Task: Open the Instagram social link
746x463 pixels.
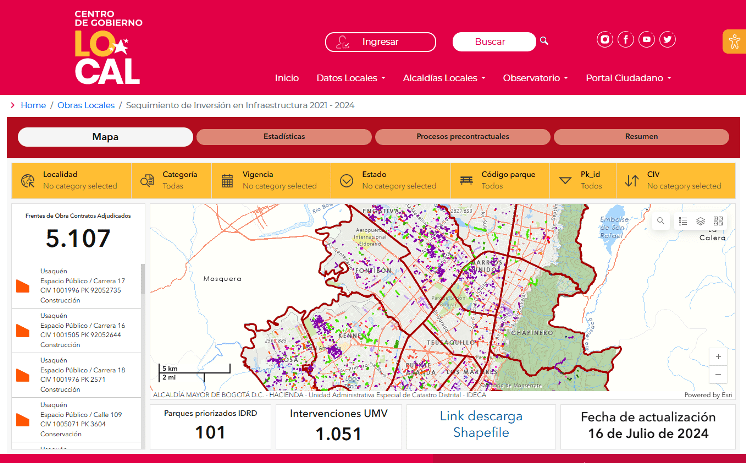Action: point(604,40)
